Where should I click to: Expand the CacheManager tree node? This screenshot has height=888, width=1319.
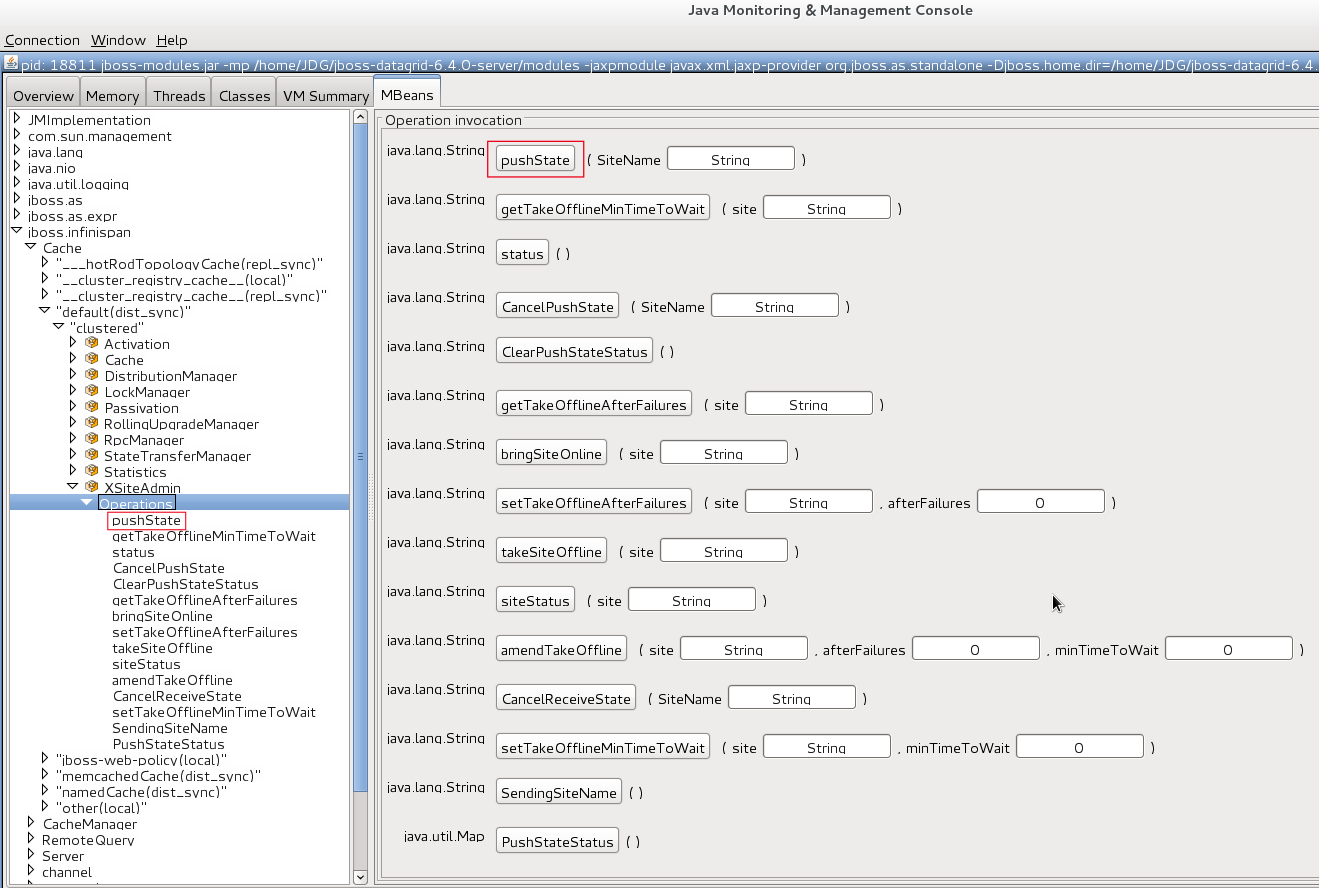coord(31,823)
